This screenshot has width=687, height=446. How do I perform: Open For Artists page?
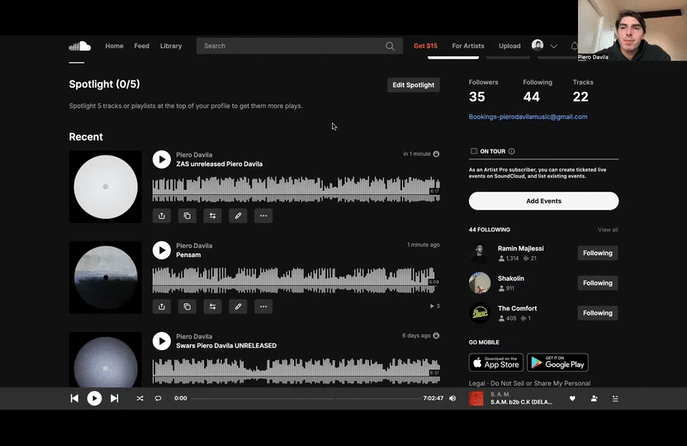coord(468,46)
